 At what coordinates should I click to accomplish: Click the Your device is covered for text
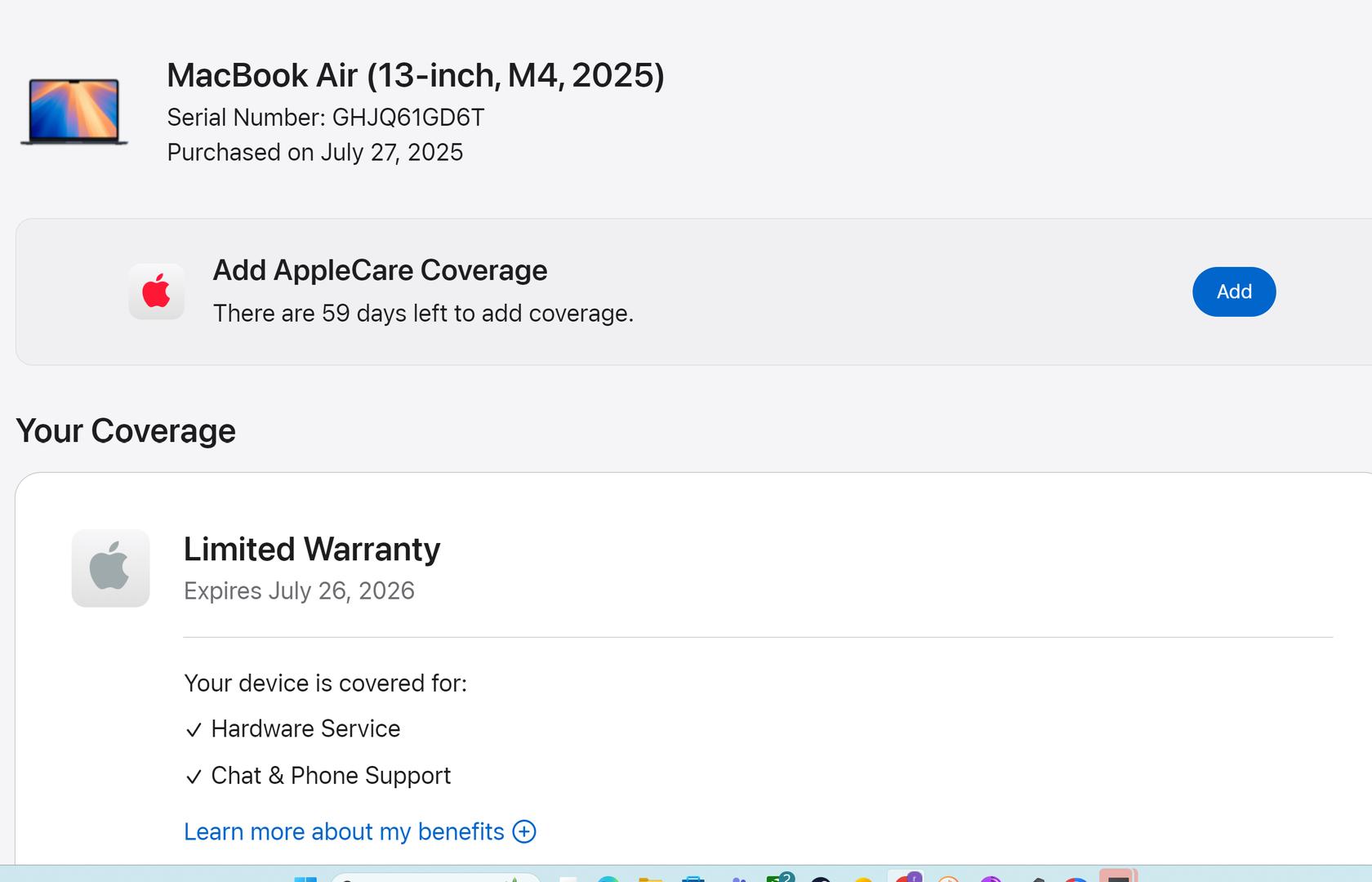pos(325,684)
